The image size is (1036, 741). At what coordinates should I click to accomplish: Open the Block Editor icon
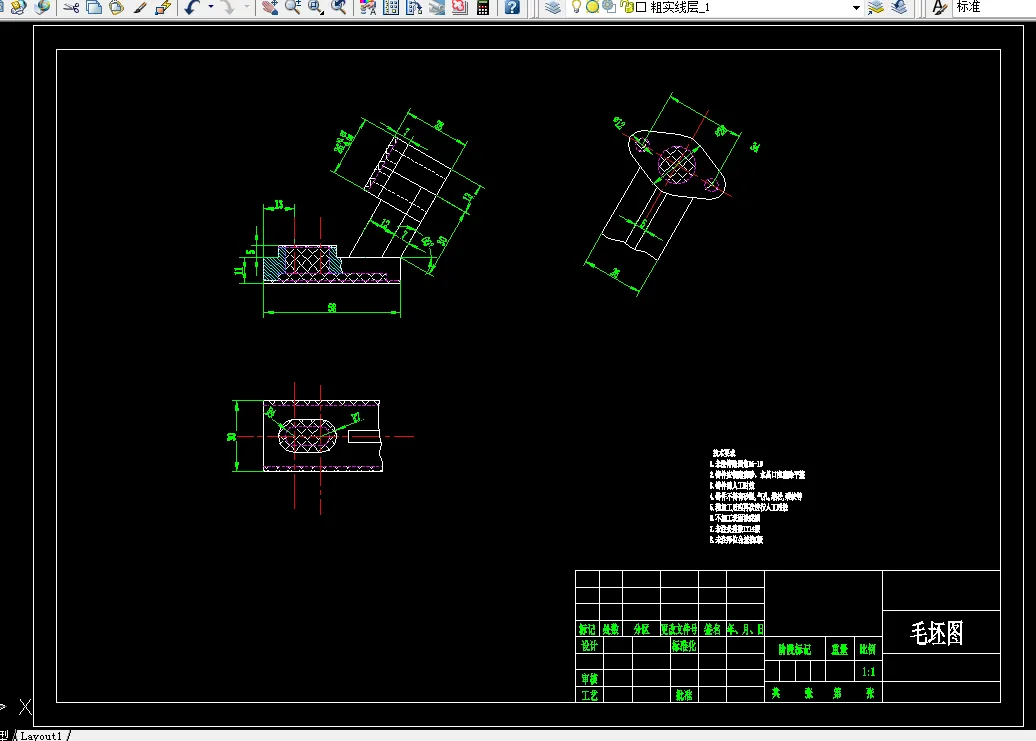[163, 7]
